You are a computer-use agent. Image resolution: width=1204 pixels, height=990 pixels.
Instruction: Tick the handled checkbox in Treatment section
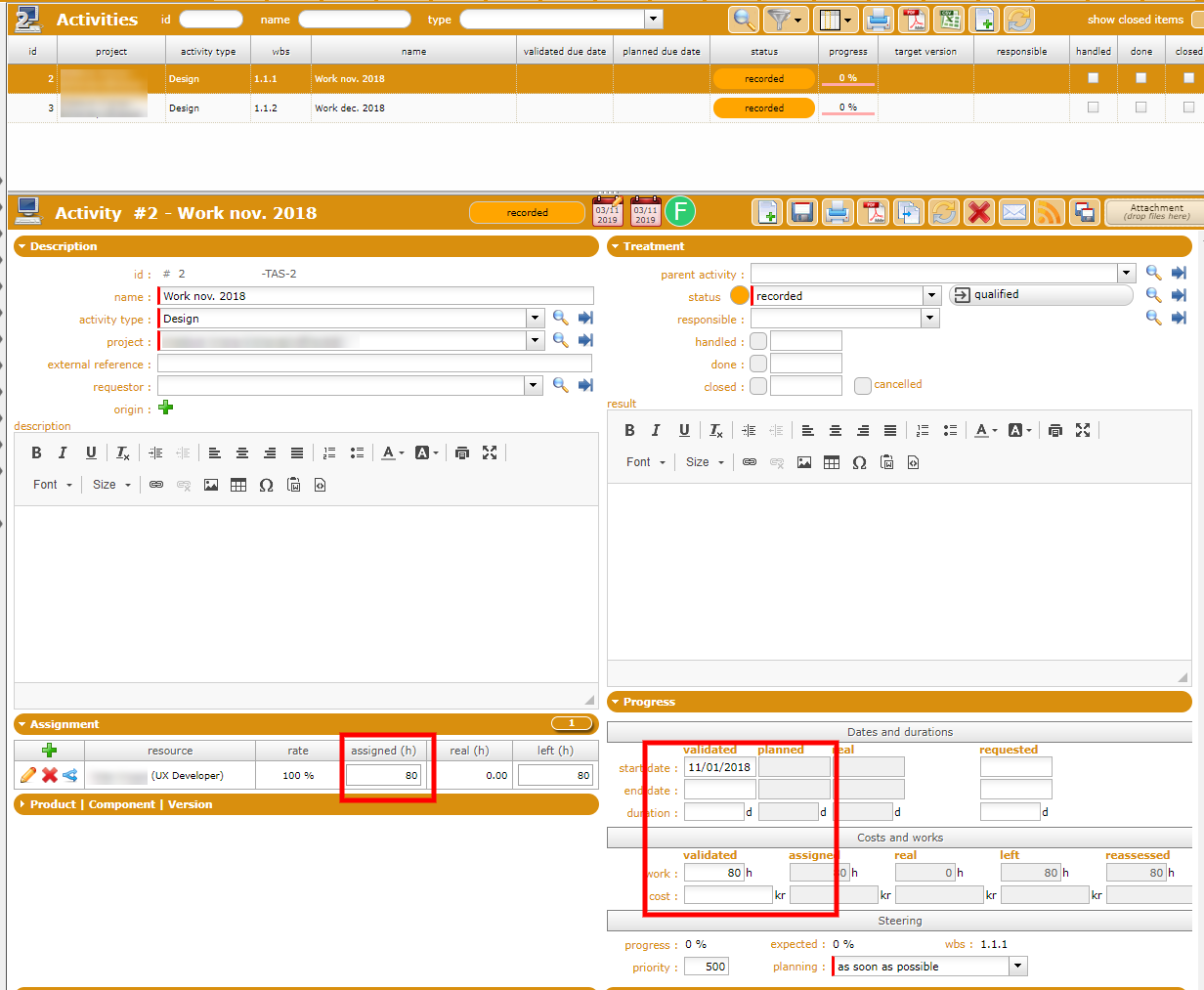(x=758, y=341)
